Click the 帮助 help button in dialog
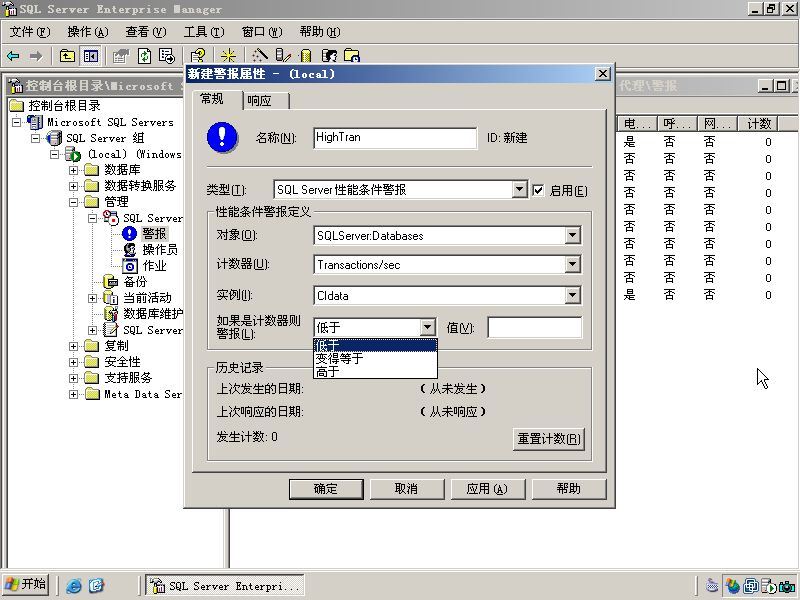This screenshot has height=600, width=800. 569,489
